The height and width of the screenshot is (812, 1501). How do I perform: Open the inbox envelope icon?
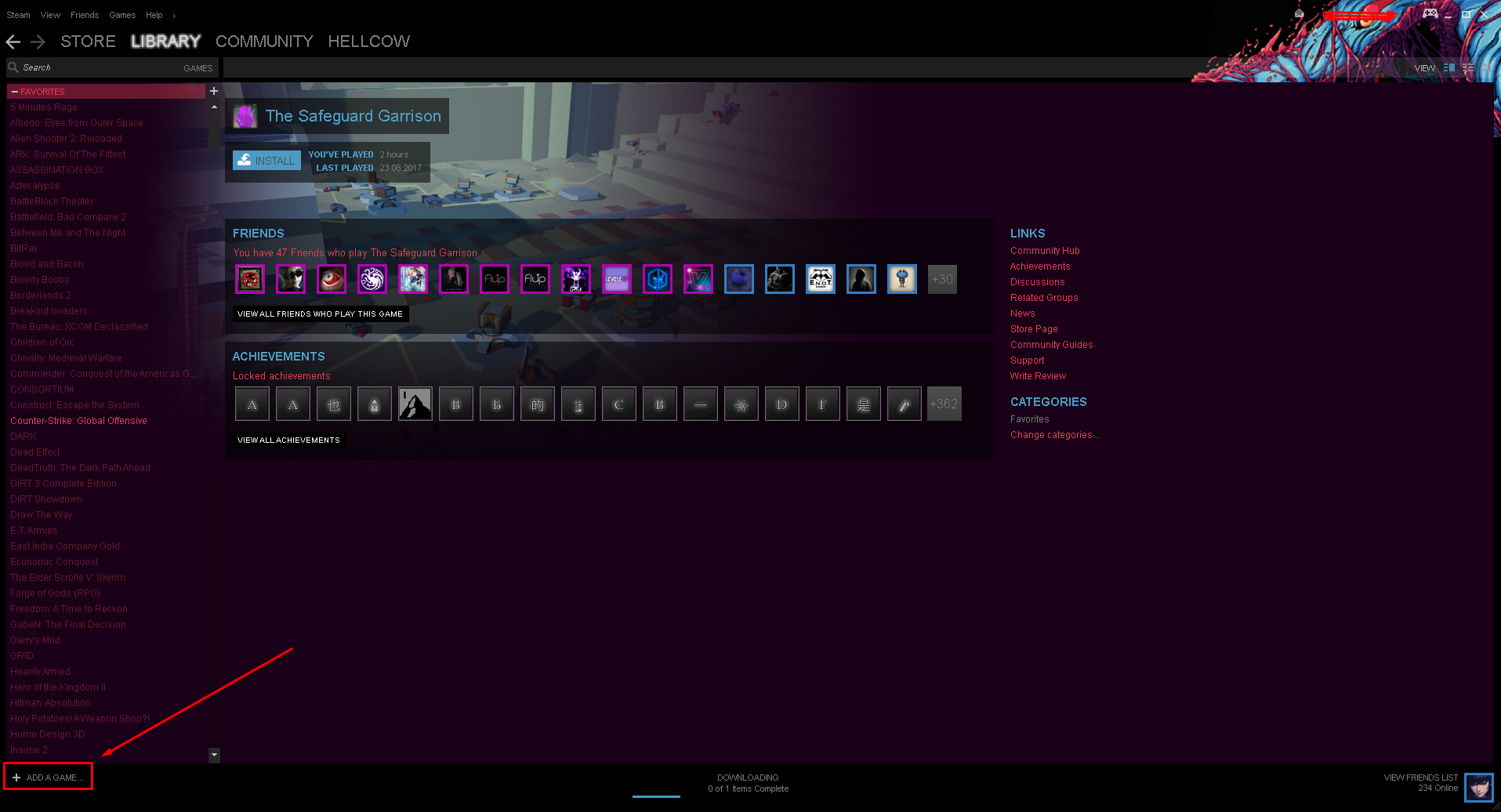1299,14
